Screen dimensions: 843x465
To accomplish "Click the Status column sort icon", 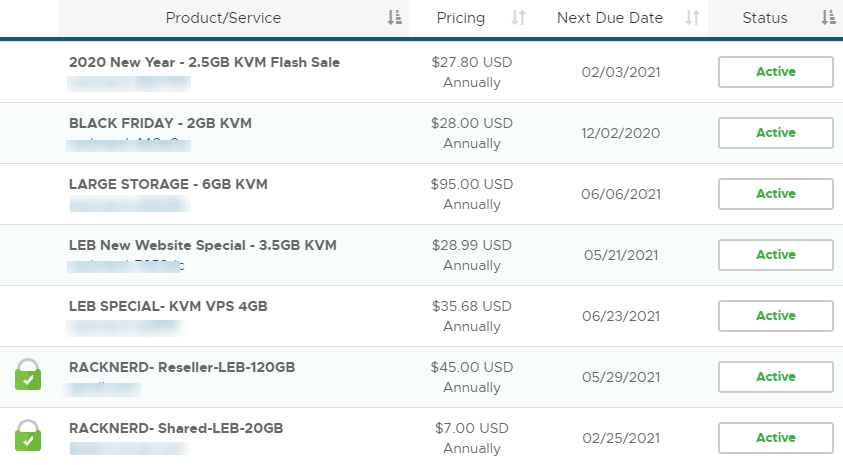I will (x=828, y=18).
